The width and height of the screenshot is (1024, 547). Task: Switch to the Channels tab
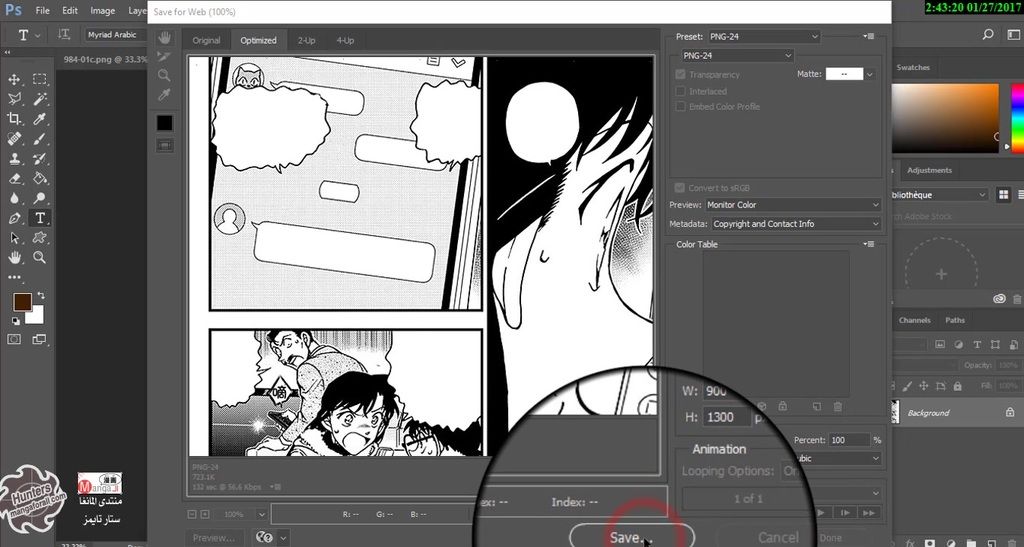[914, 320]
